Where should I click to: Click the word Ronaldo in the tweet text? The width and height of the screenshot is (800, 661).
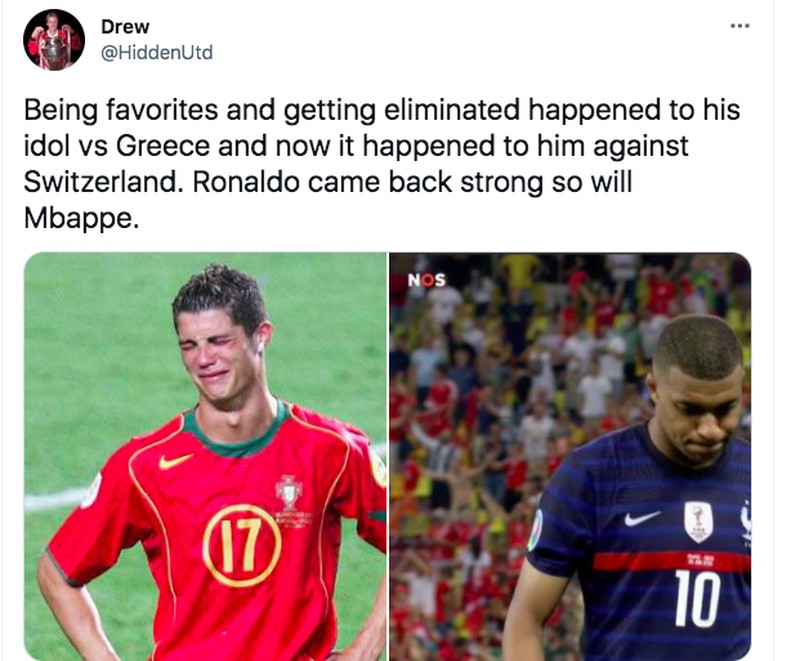(245, 182)
